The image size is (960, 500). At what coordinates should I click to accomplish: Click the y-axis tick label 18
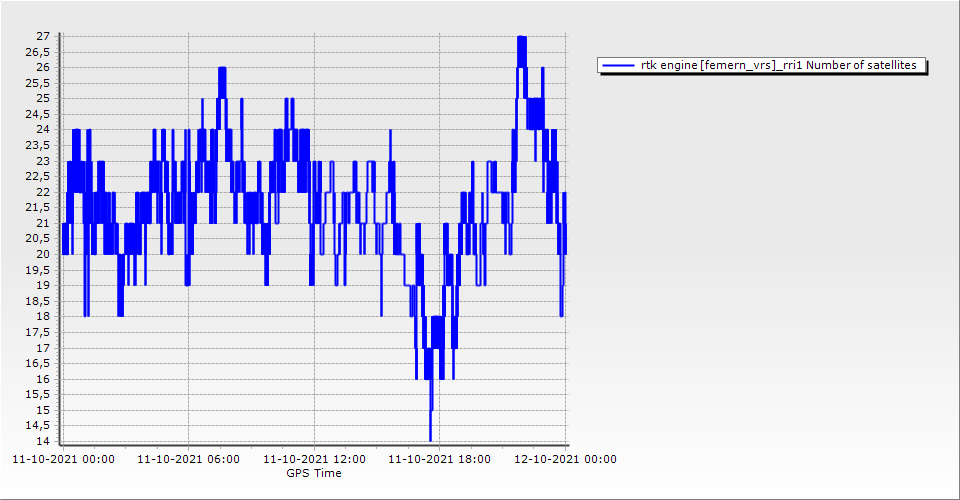(43, 317)
